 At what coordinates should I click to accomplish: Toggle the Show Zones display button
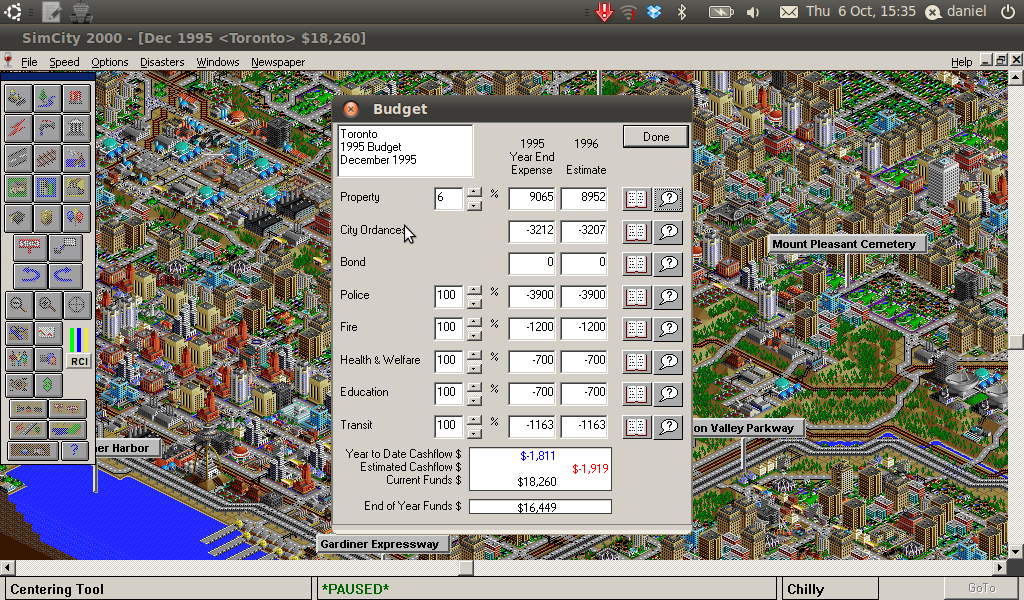(x=67, y=430)
